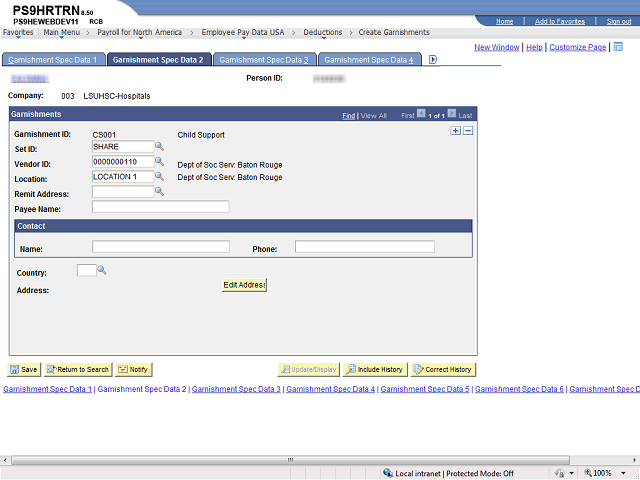The width and height of the screenshot is (640, 480).
Task: Delete the garnishment row with minus icon
Action: point(468,131)
